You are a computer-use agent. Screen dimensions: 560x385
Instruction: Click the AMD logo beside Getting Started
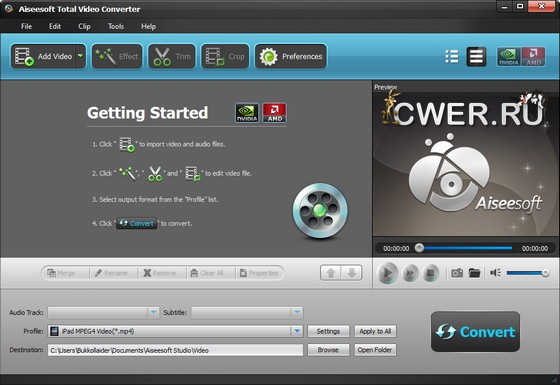click(274, 113)
